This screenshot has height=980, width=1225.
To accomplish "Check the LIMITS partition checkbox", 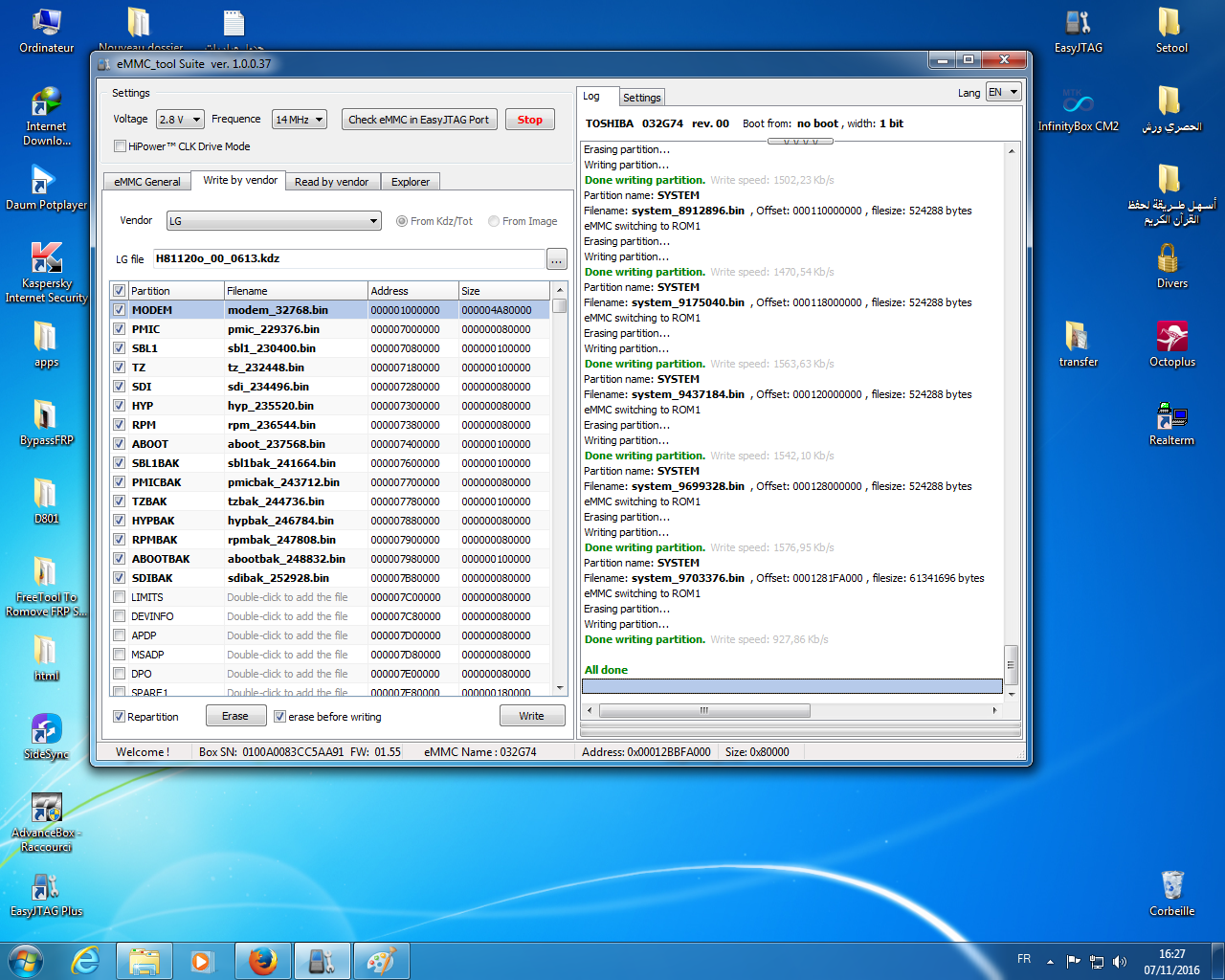I will [x=120, y=597].
